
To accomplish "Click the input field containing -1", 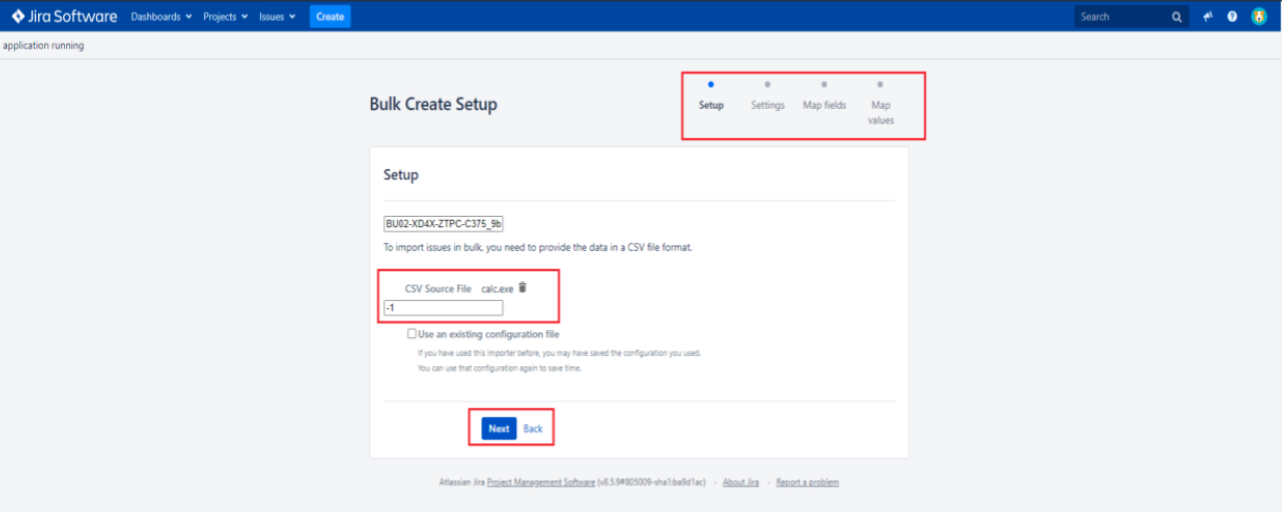I will 443,308.
